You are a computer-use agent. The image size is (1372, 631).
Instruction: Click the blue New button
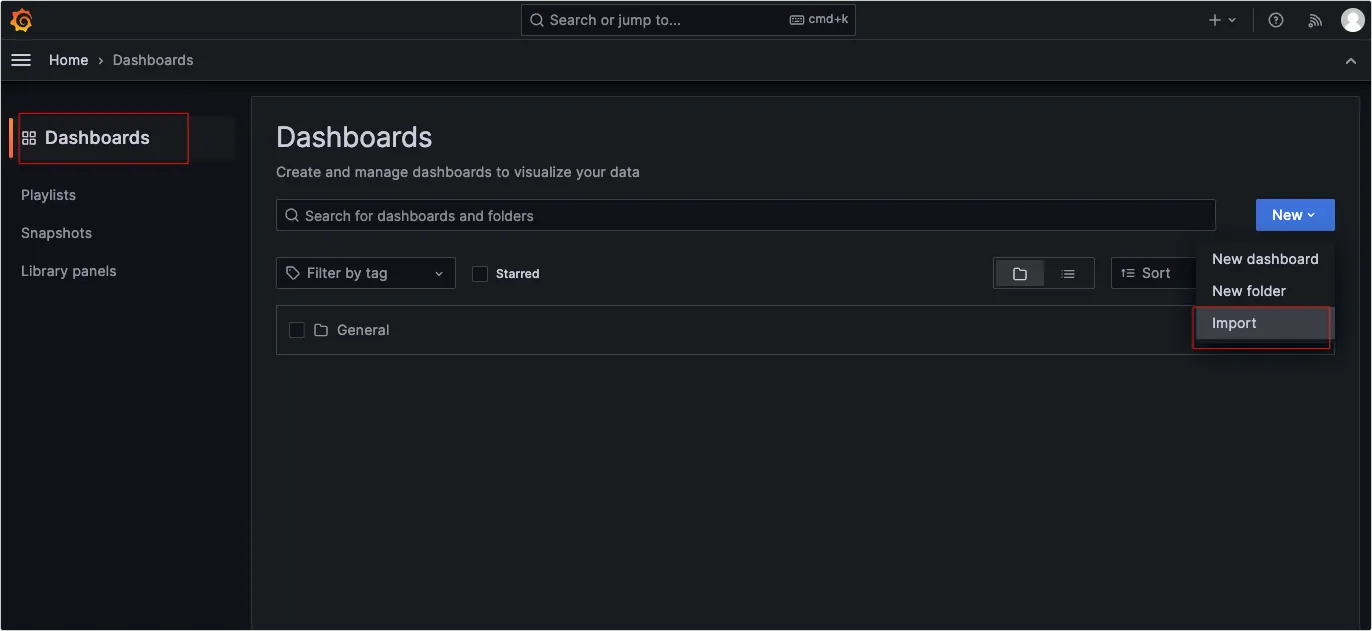(x=1294, y=215)
